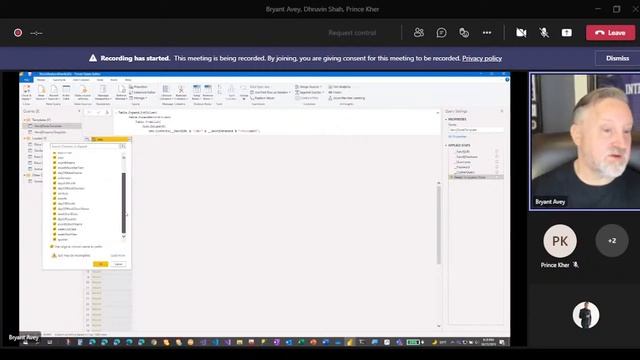Toggle the camera on or off
Screen dimensions: 640x360
521,33
